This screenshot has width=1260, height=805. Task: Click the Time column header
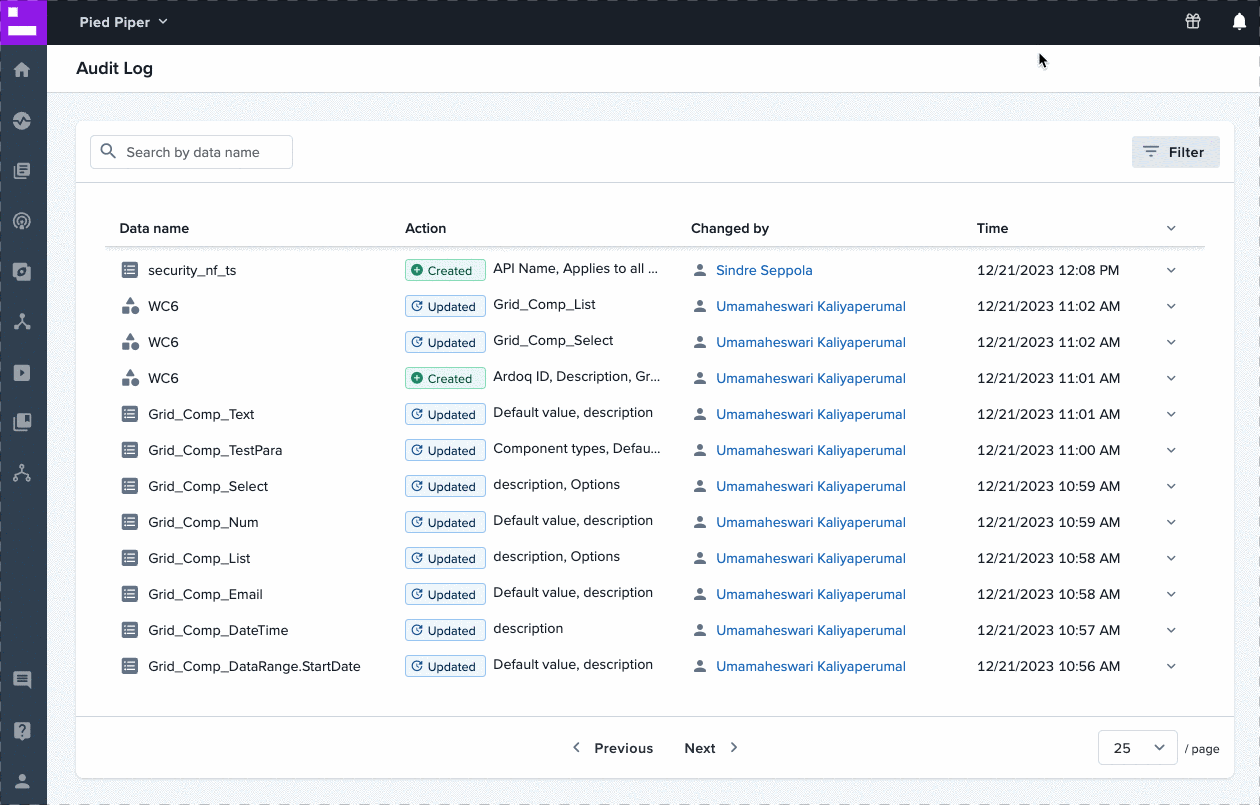993,228
